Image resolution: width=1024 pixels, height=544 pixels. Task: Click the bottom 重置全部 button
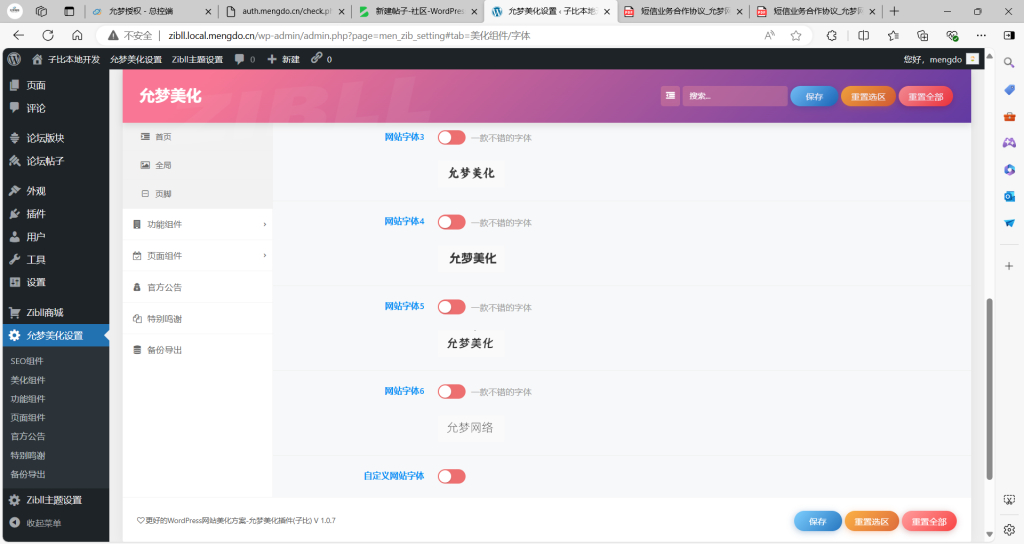pos(928,521)
